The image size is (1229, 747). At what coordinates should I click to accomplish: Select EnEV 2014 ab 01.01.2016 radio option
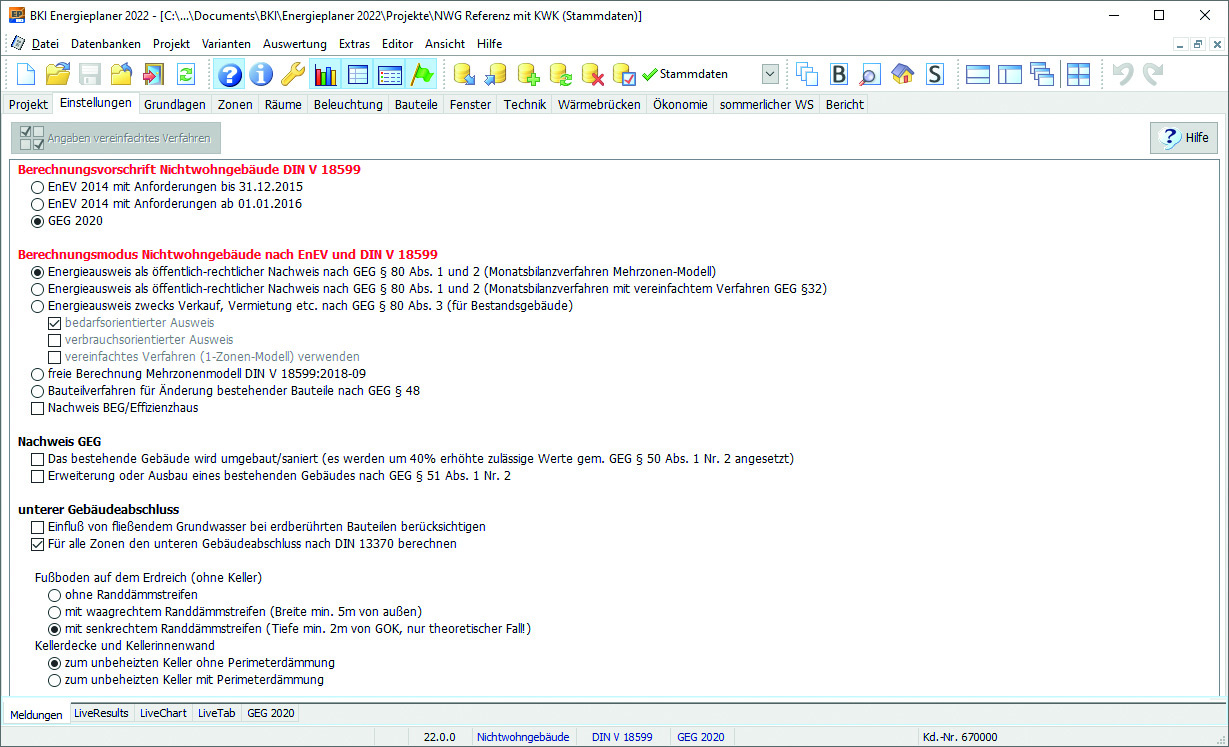pos(38,204)
